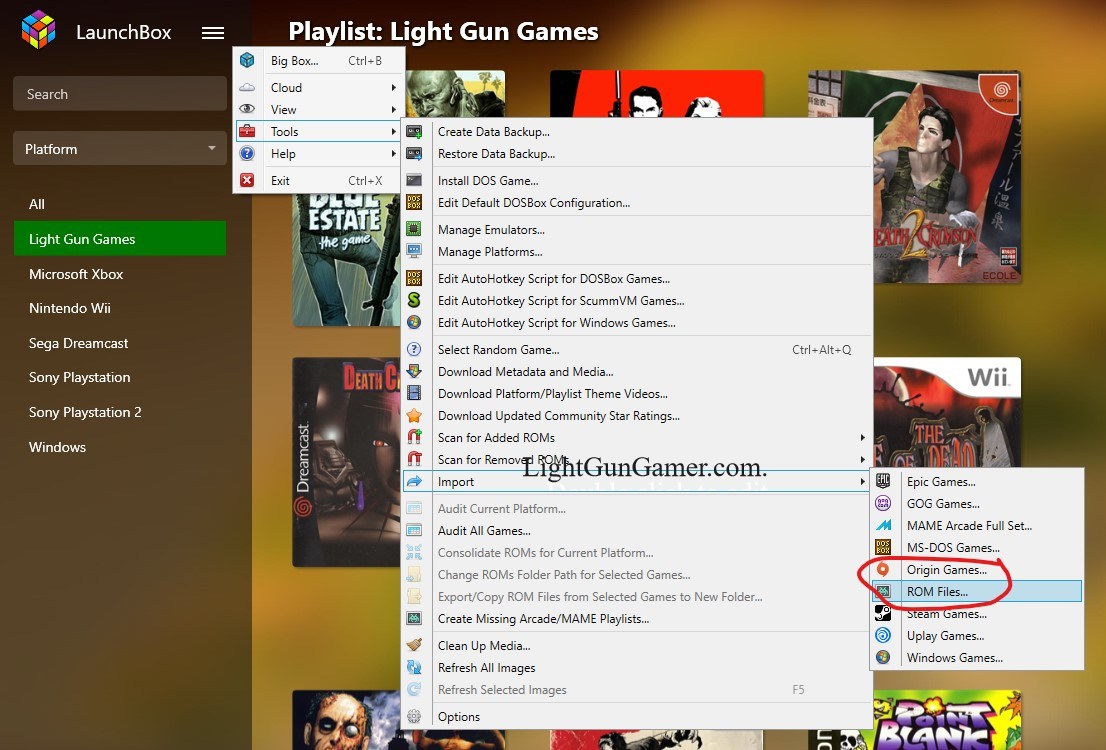
Task: Click the MAME Arcade icon
Action: tap(883, 525)
